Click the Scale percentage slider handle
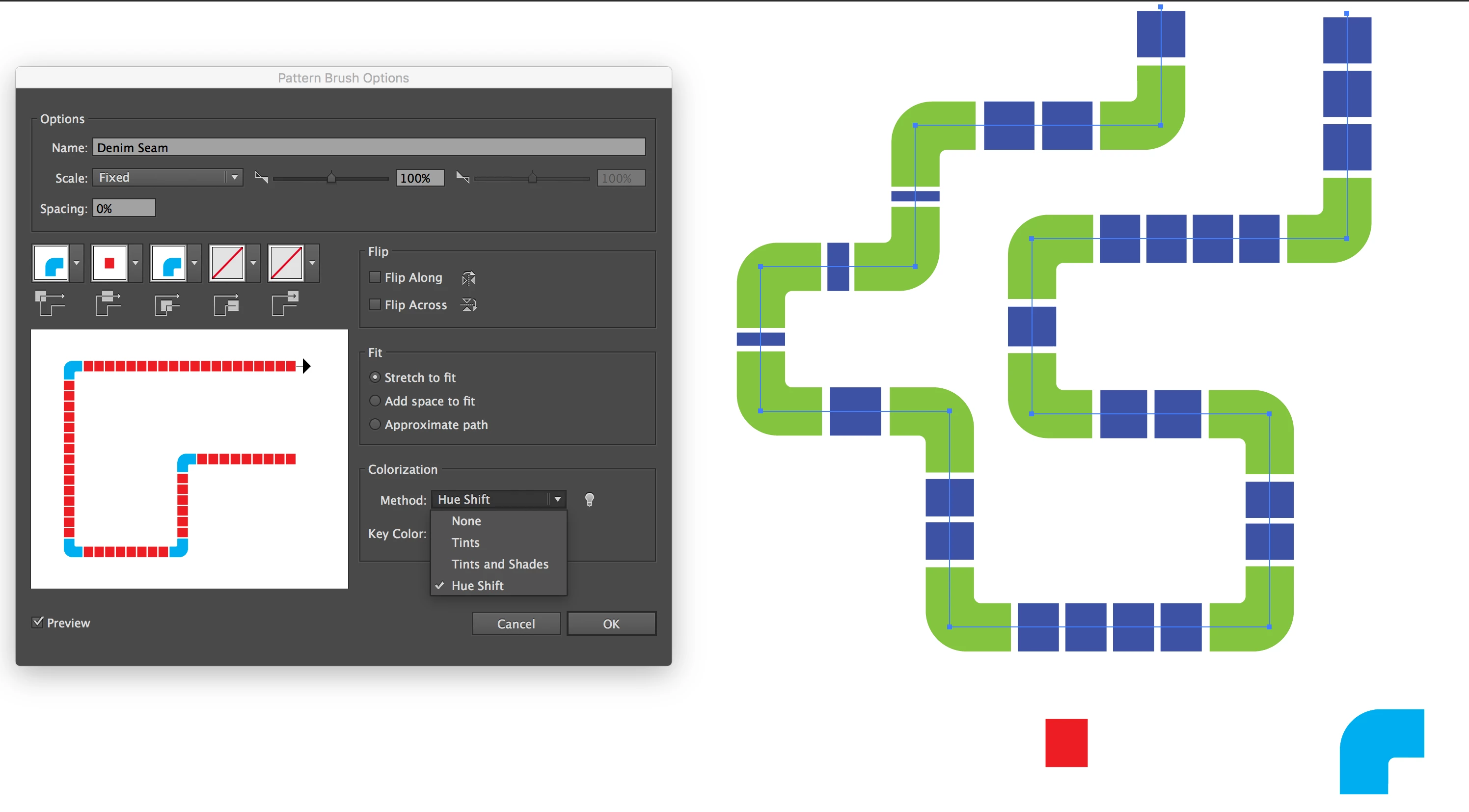1469x812 pixels. [331, 178]
